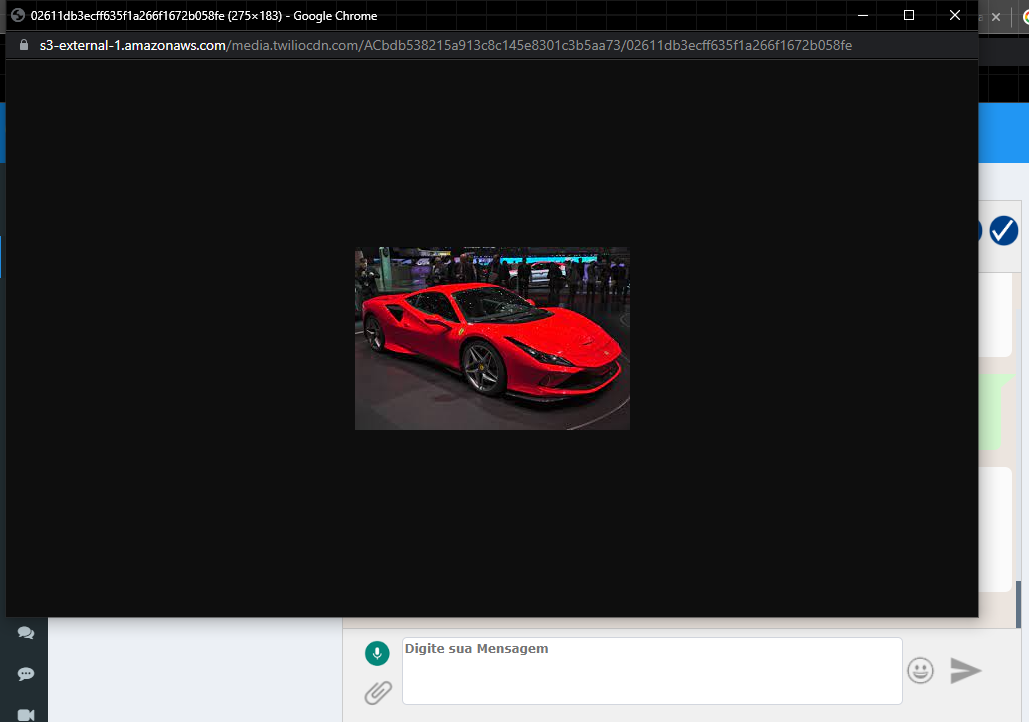This screenshot has height=722, width=1029.
Task: Open the paperclip attachment icon
Action: click(378, 692)
